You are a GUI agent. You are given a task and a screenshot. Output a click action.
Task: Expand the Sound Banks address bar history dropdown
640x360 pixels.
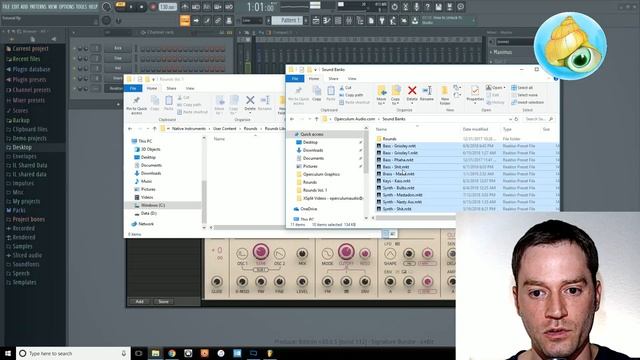click(x=510, y=119)
